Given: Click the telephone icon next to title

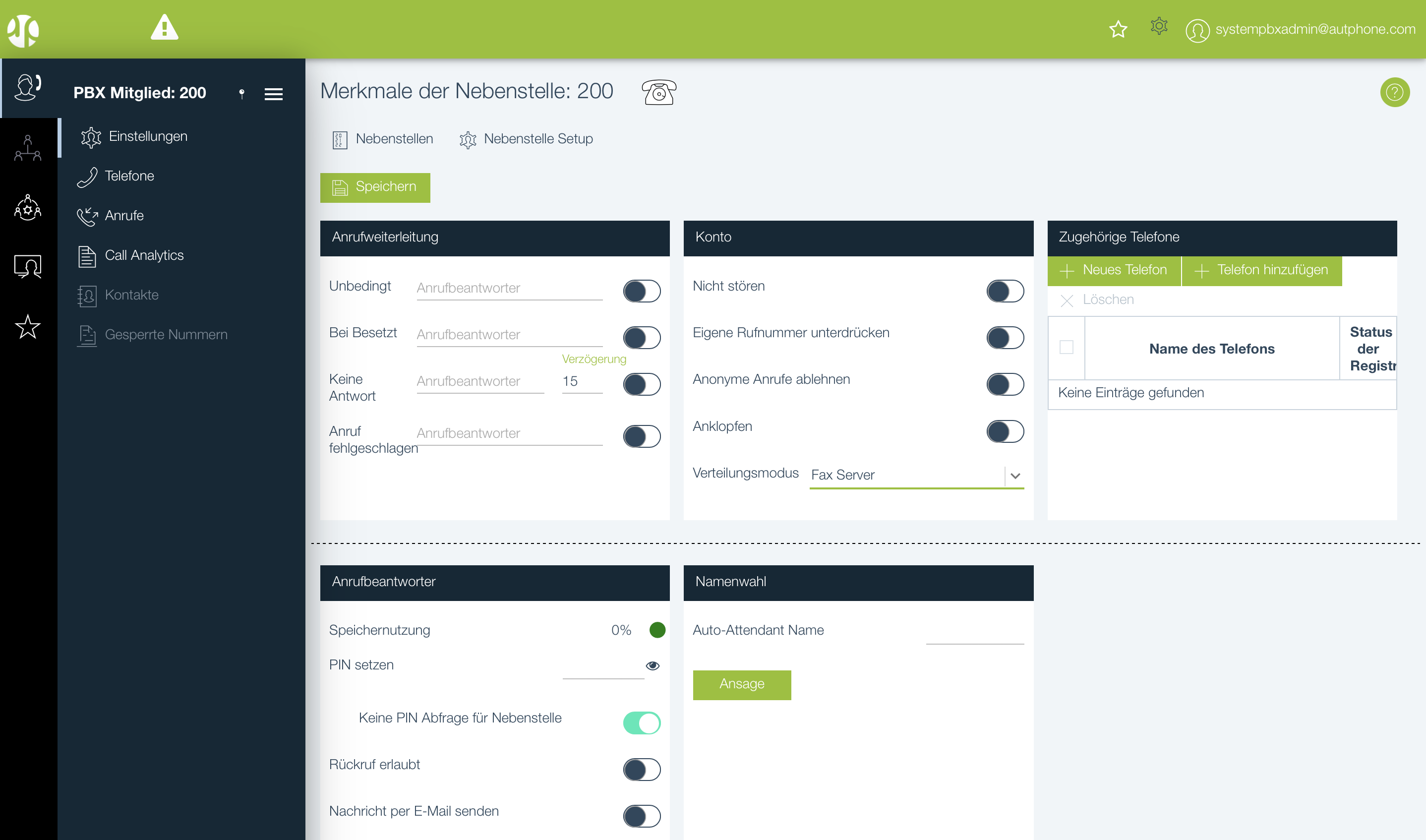Looking at the screenshot, I should pyautogui.click(x=658, y=92).
